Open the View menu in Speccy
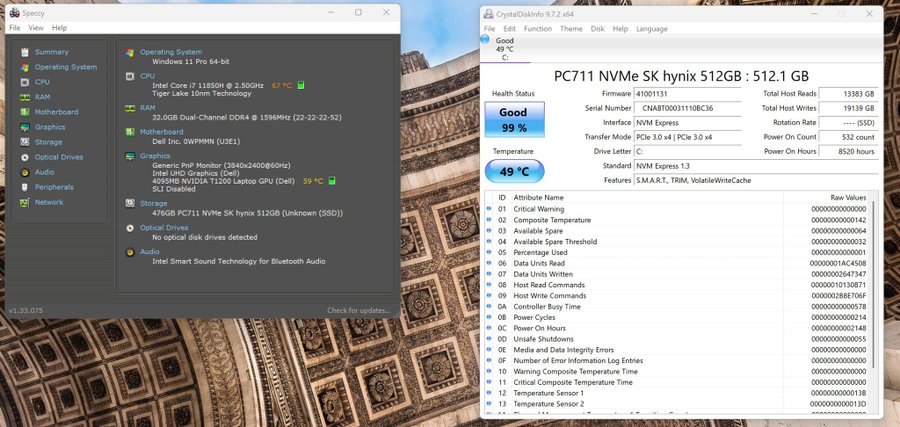This screenshot has width=900, height=427. pyautogui.click(x=35, y=28)
